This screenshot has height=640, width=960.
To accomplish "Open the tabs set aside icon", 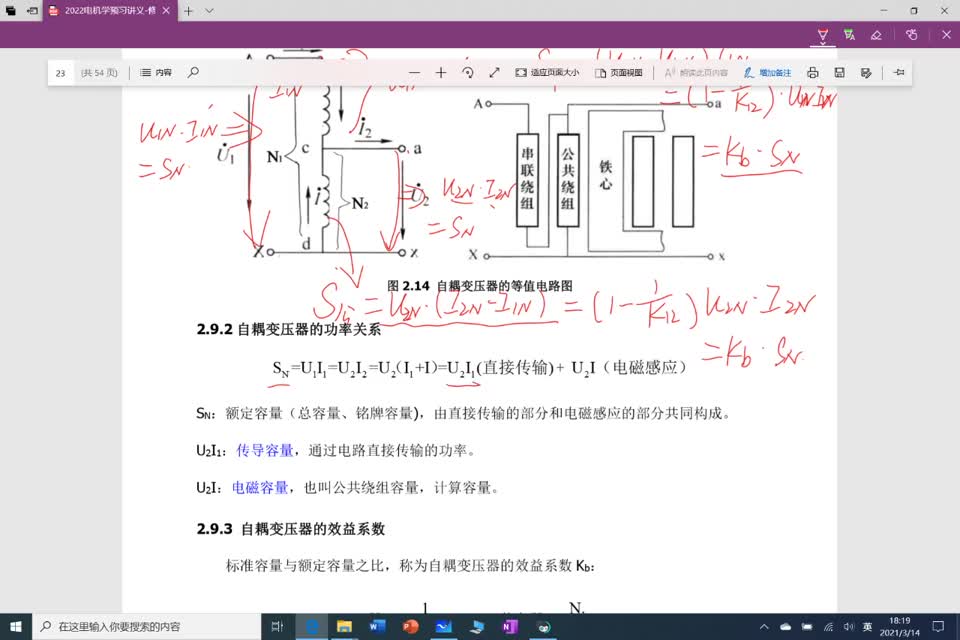I will pyautogui.click(x=10, y=10).
